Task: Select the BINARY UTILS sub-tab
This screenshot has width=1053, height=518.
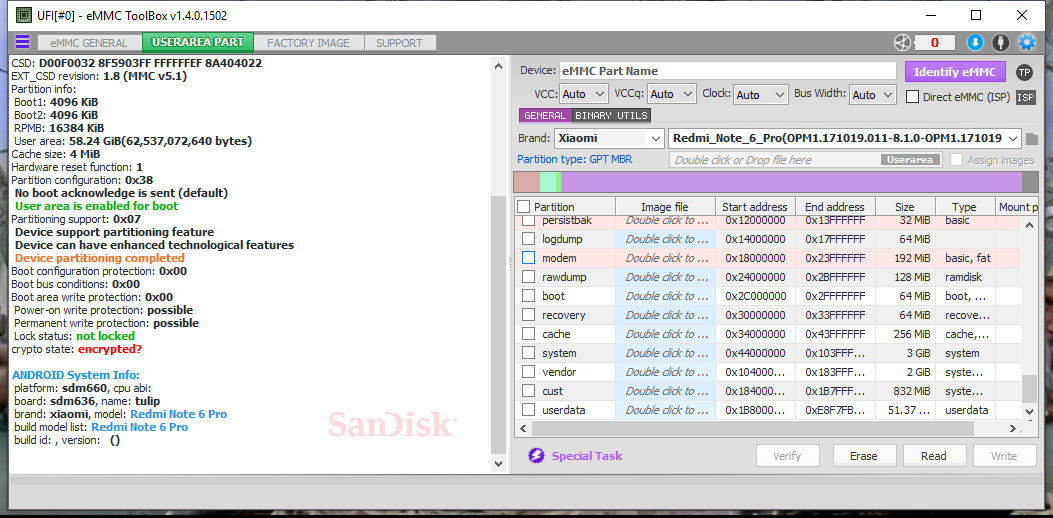Action: click(611, 116)
